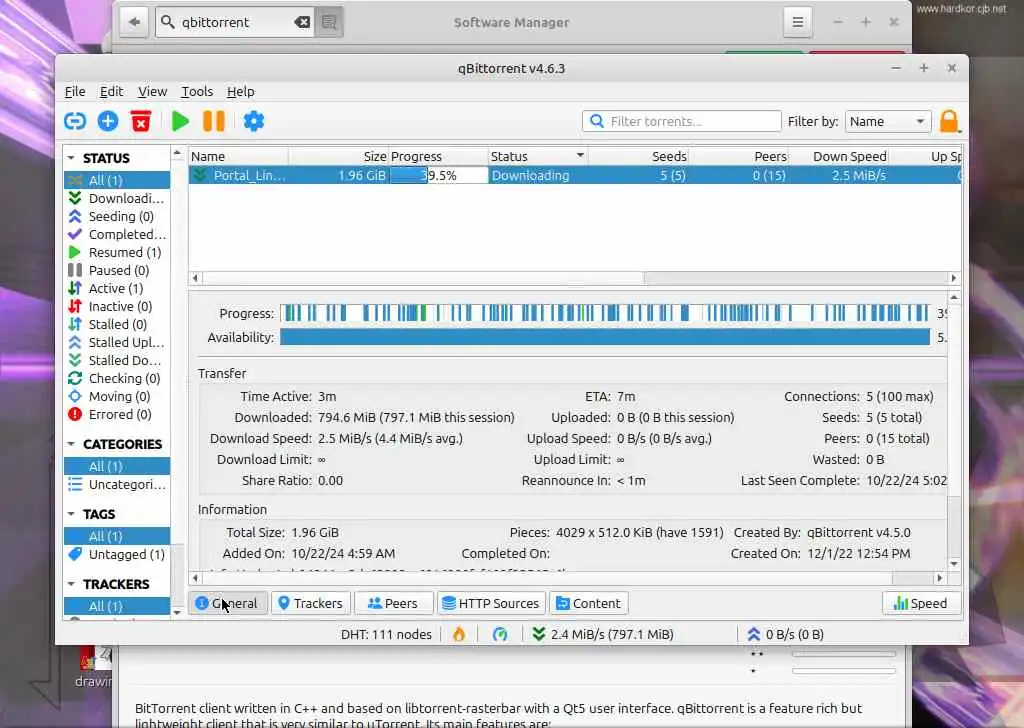Image resolution: width=1024 pixels, height=728 pixels.
Task: Select Inactive (0) status filter
Action: [x=117, y=306]
